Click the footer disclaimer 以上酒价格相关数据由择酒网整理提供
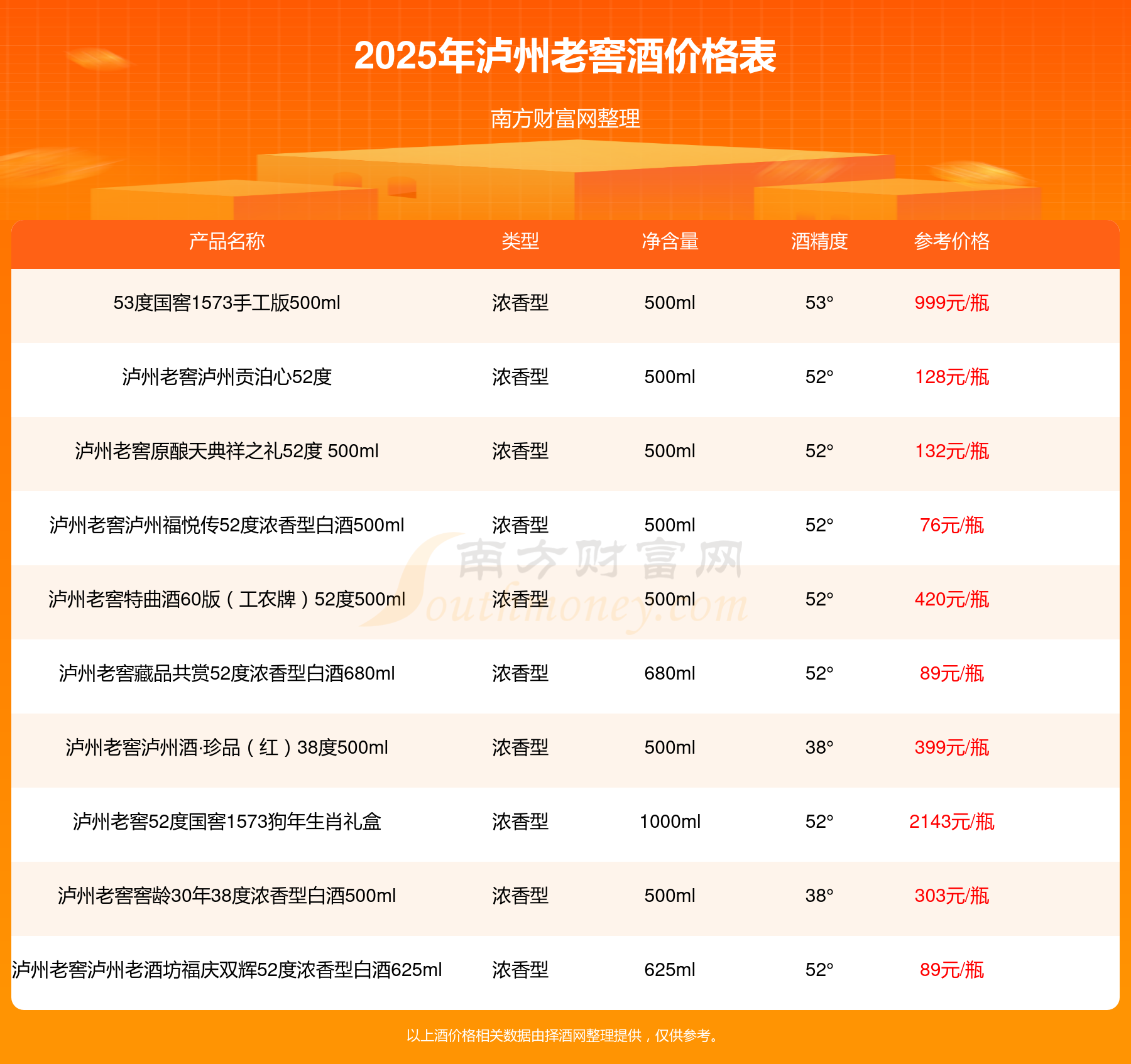Image resolution: width=1131 pixels, height=1064 pixels. (524, 1036)
